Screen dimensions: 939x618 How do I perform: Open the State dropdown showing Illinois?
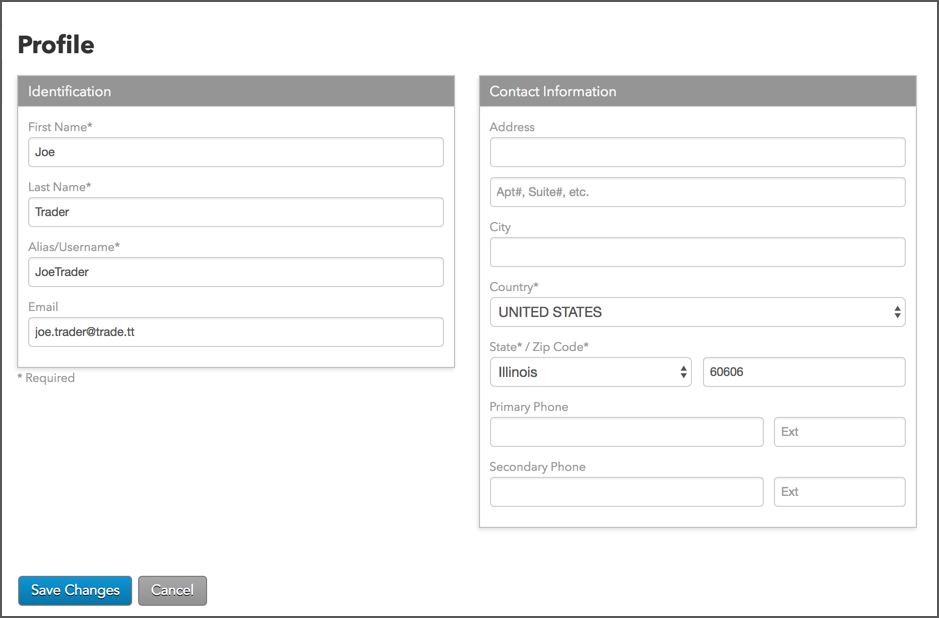coord(590,372)
